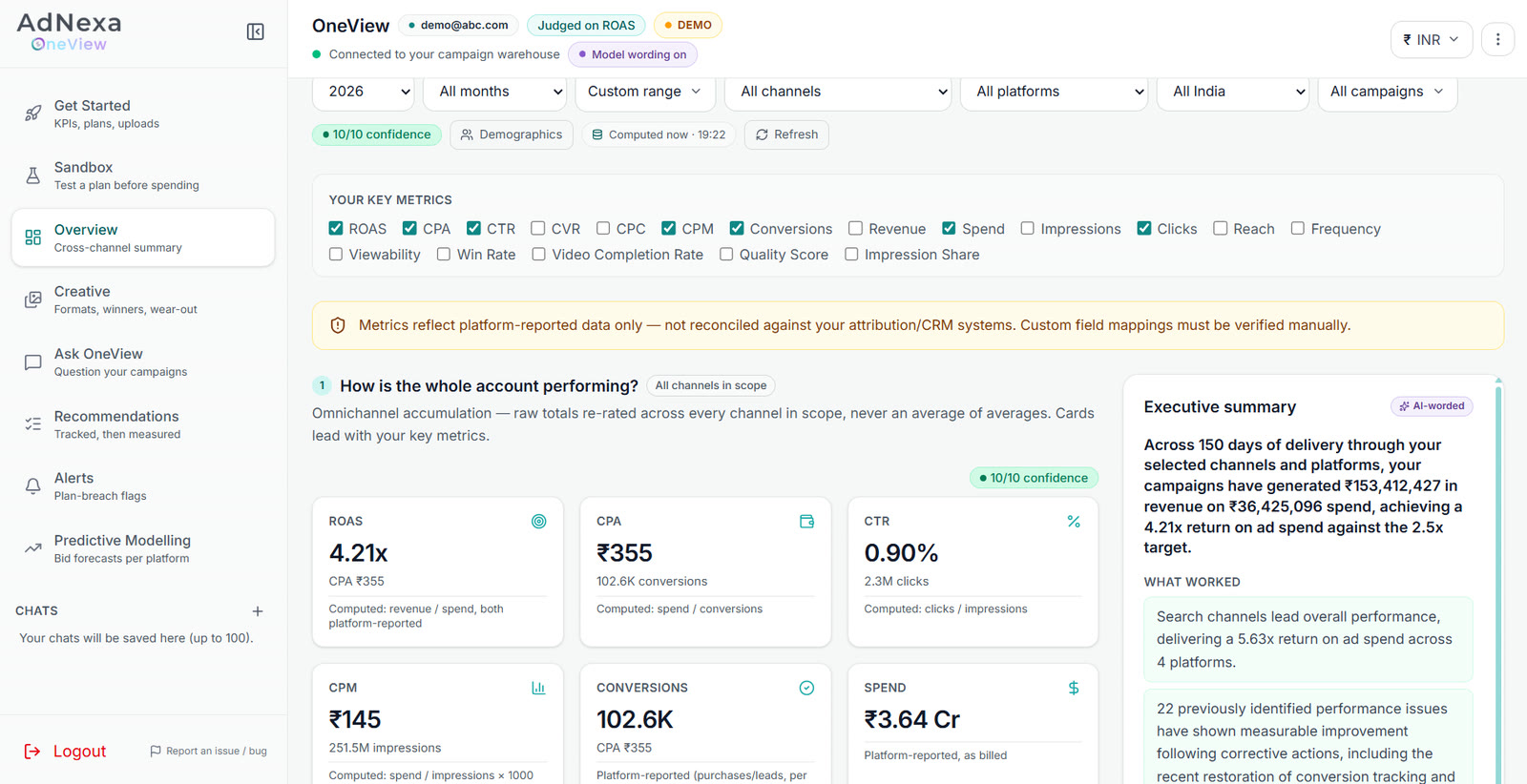Open the Get Started page
Viewport: 1527px width, 784px height.
pos(143,113)
